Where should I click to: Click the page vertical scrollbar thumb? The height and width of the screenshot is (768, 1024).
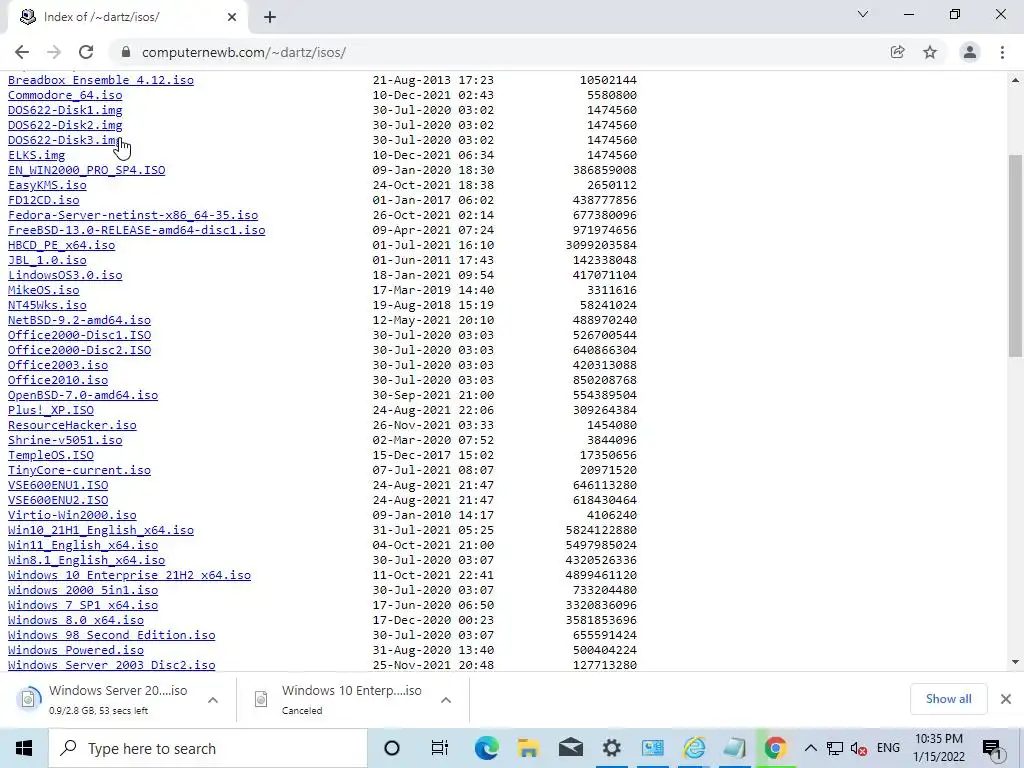1015,256
